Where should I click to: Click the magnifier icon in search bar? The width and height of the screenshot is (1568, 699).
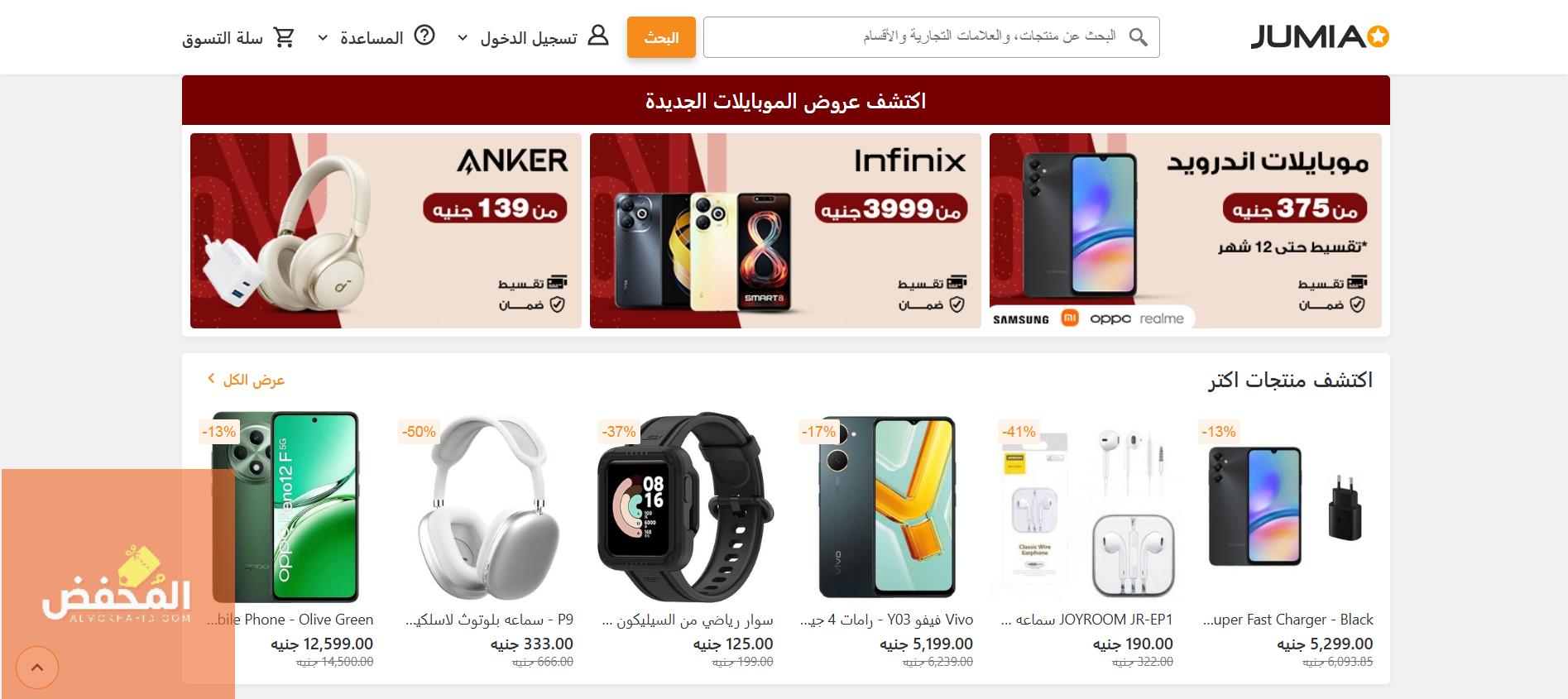click(x=1139, y=37)
